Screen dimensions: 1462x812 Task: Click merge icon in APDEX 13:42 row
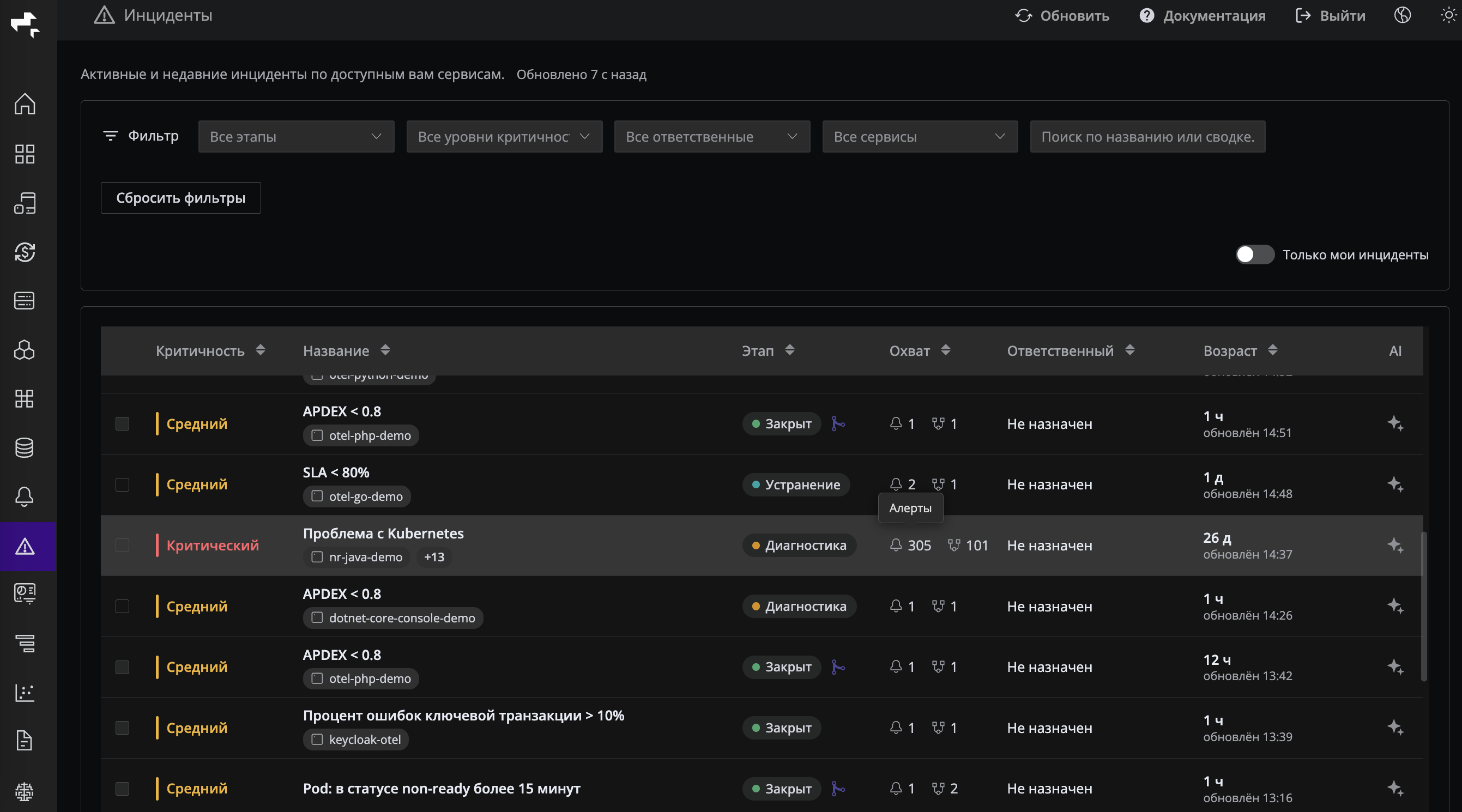coord(838,666)
